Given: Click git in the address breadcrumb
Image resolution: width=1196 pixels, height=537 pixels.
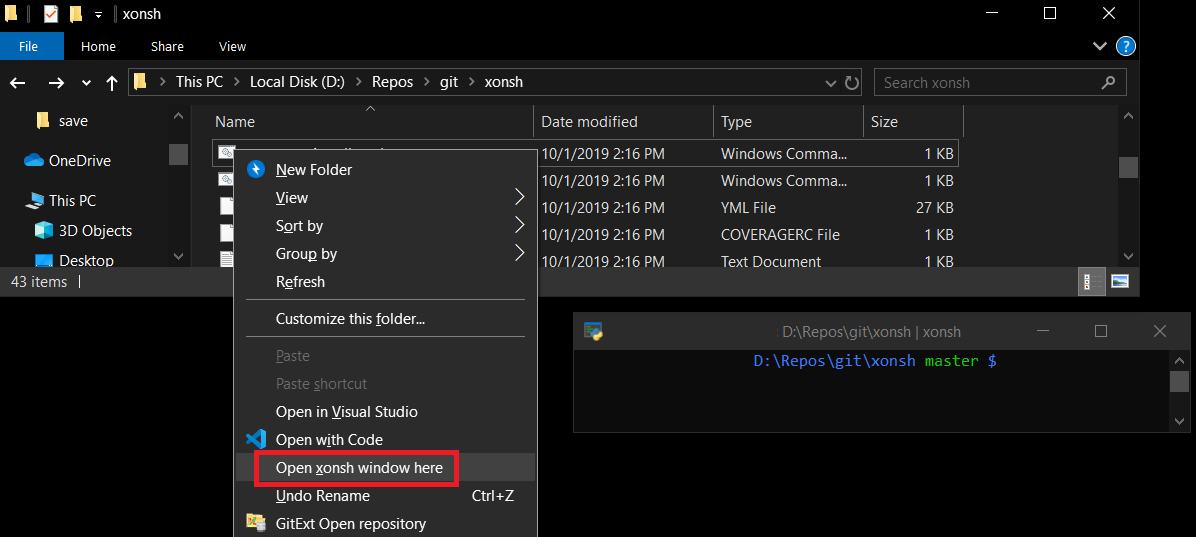Looking at the screenshot, I should coord(449,82).
